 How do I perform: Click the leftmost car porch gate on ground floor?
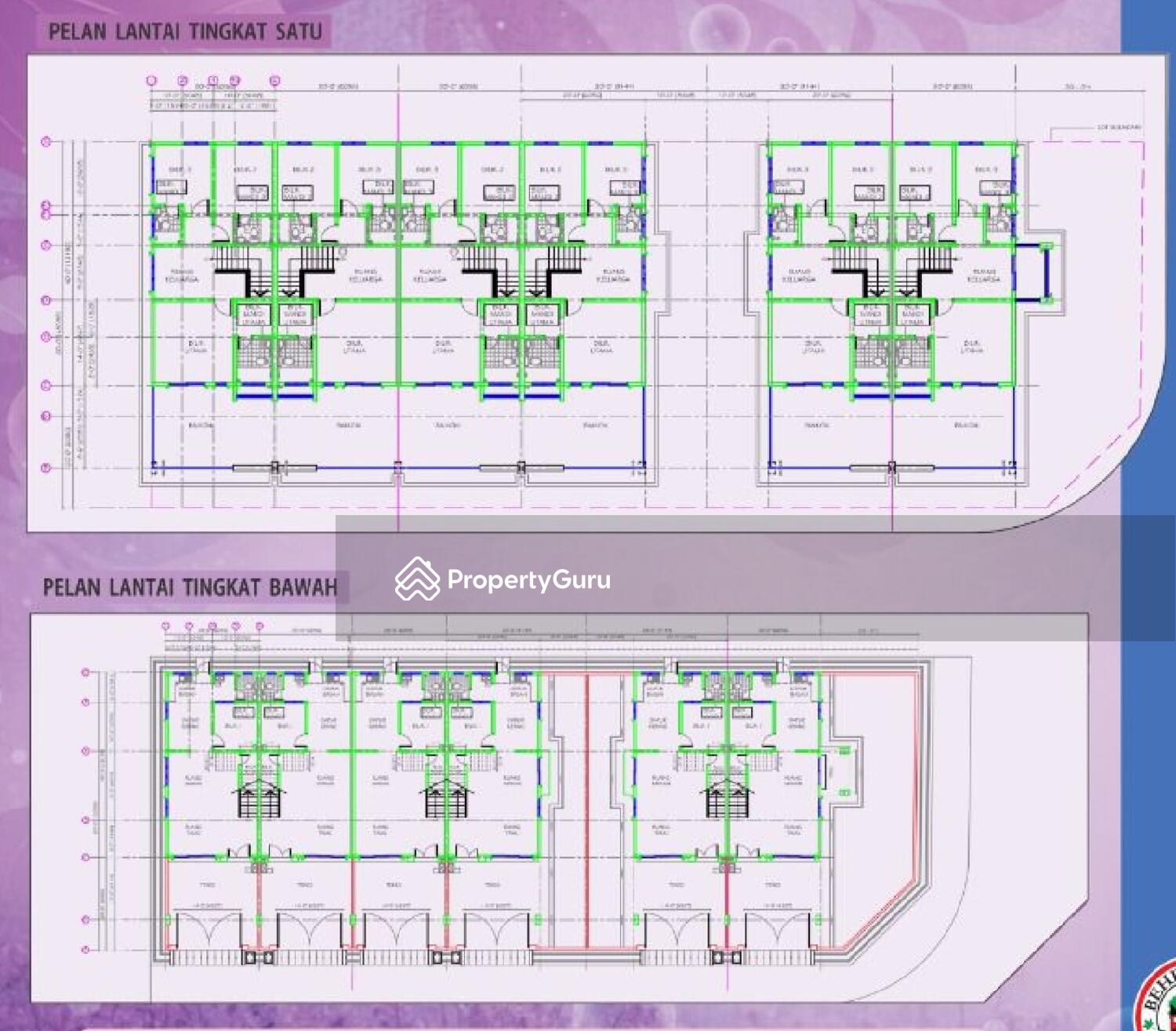(207, 928)
